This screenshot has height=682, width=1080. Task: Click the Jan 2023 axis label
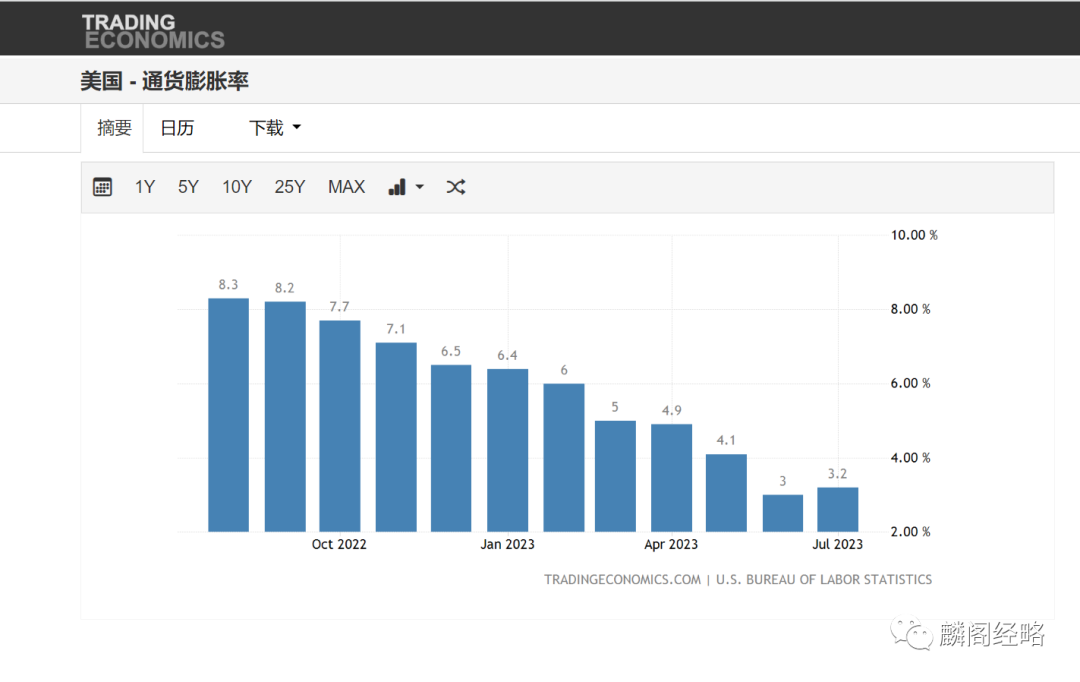[508, 544]
